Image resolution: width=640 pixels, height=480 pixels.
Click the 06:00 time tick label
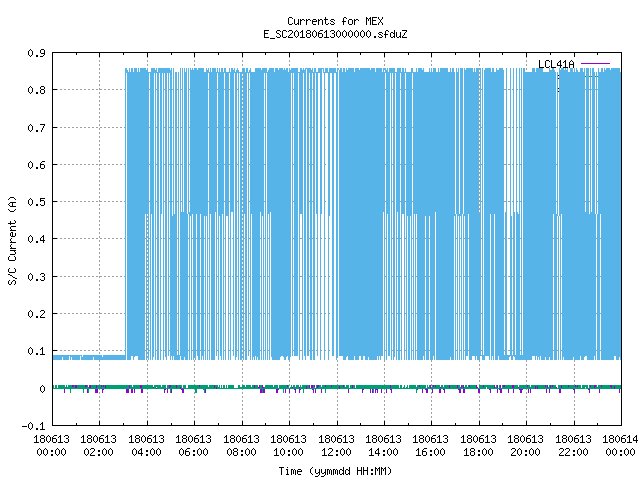[193, 452]
